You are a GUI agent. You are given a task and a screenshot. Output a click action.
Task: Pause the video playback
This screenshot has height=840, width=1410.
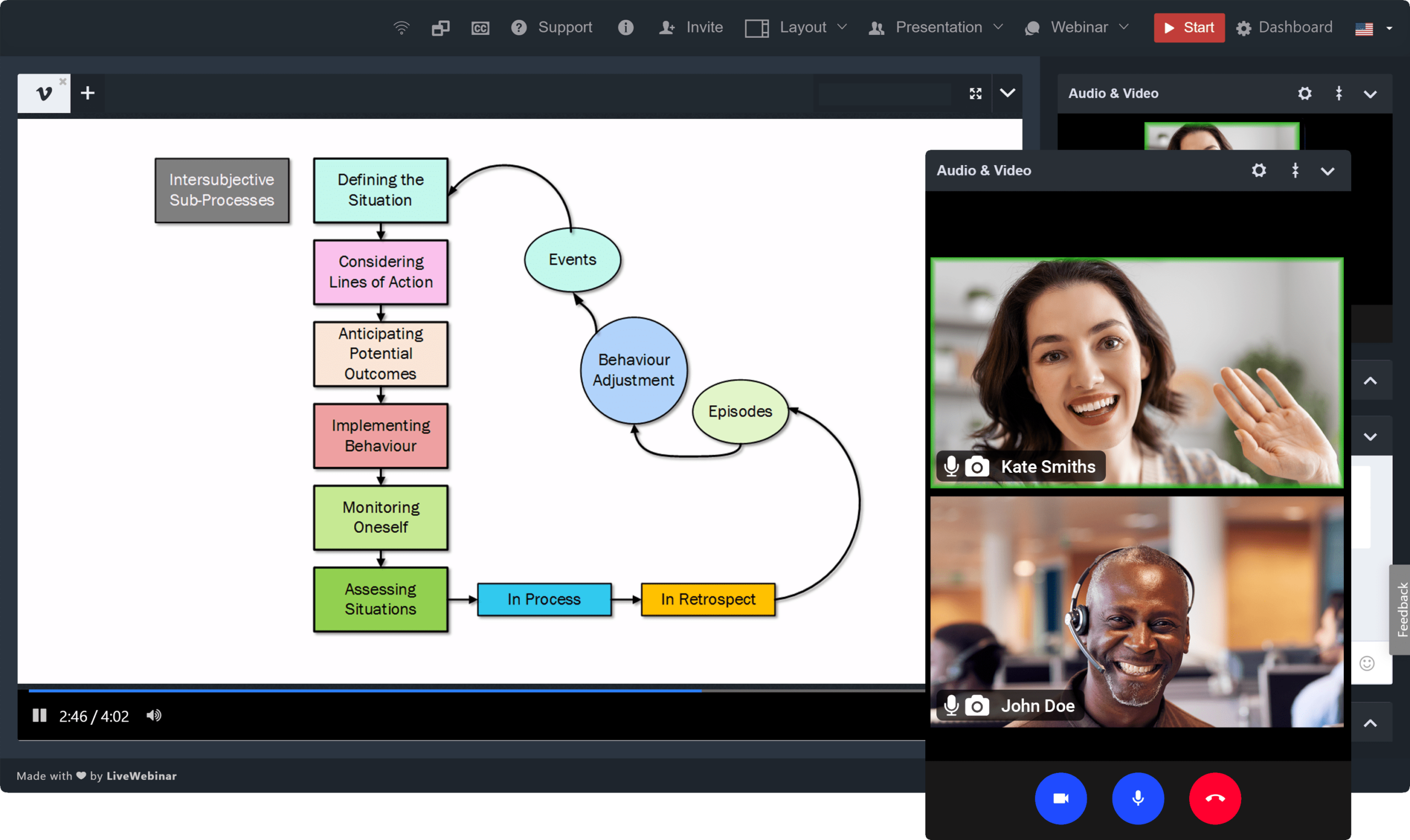(x=39, y=716)
